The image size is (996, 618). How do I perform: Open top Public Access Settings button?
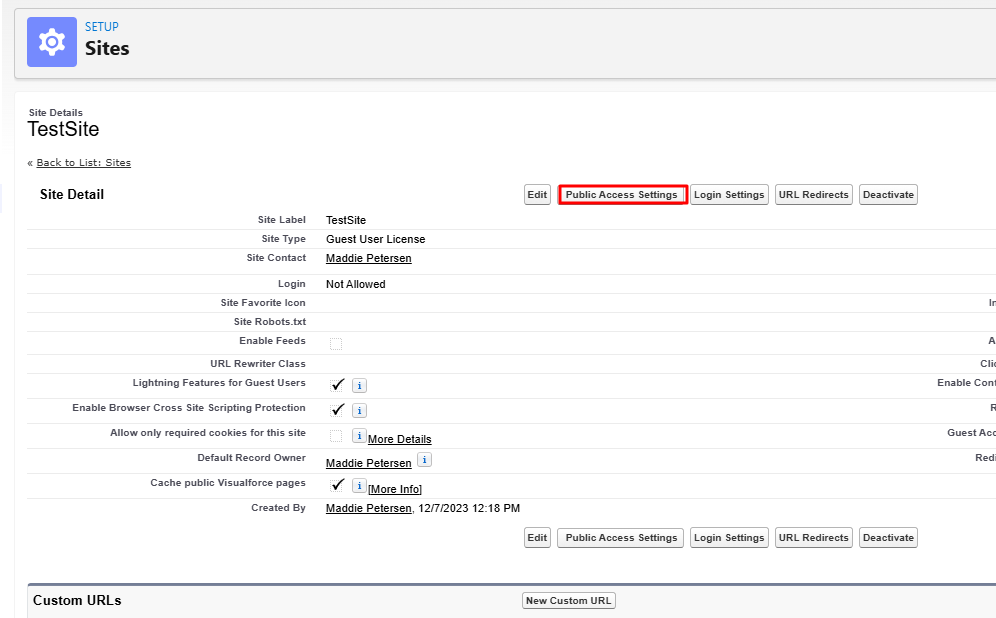point(621,194)
